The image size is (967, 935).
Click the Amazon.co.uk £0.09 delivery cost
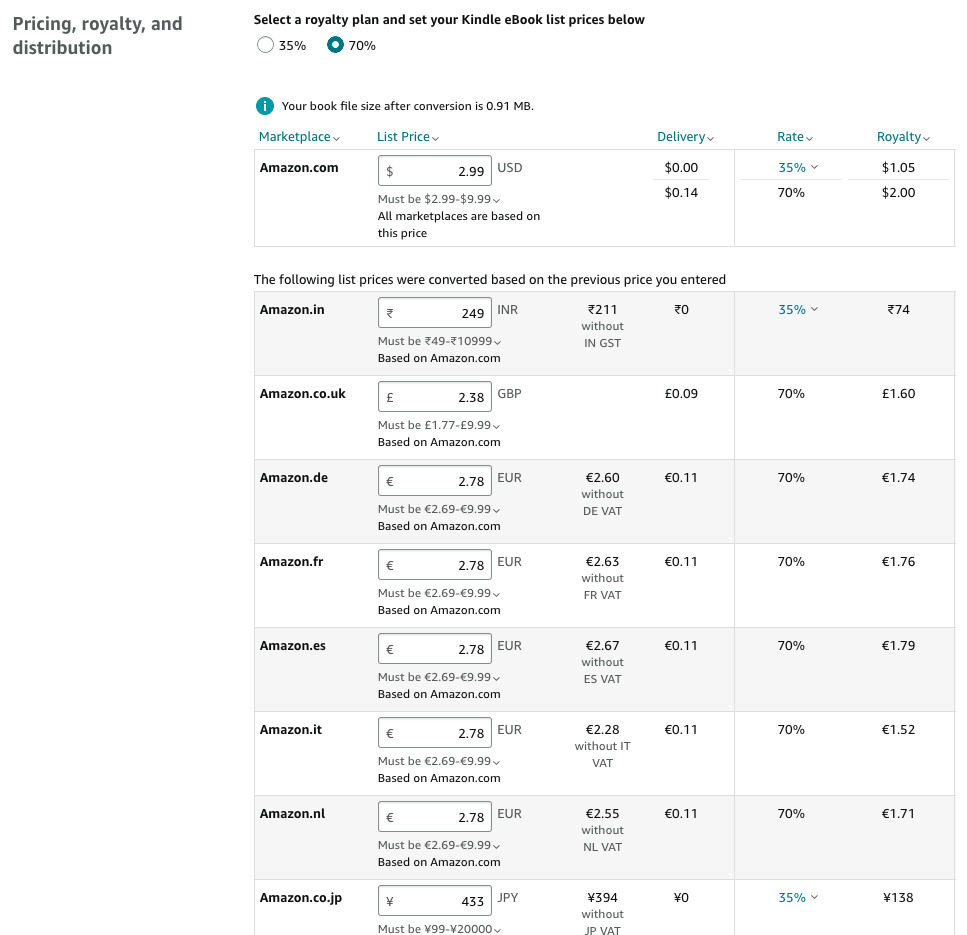pos(681,393)
